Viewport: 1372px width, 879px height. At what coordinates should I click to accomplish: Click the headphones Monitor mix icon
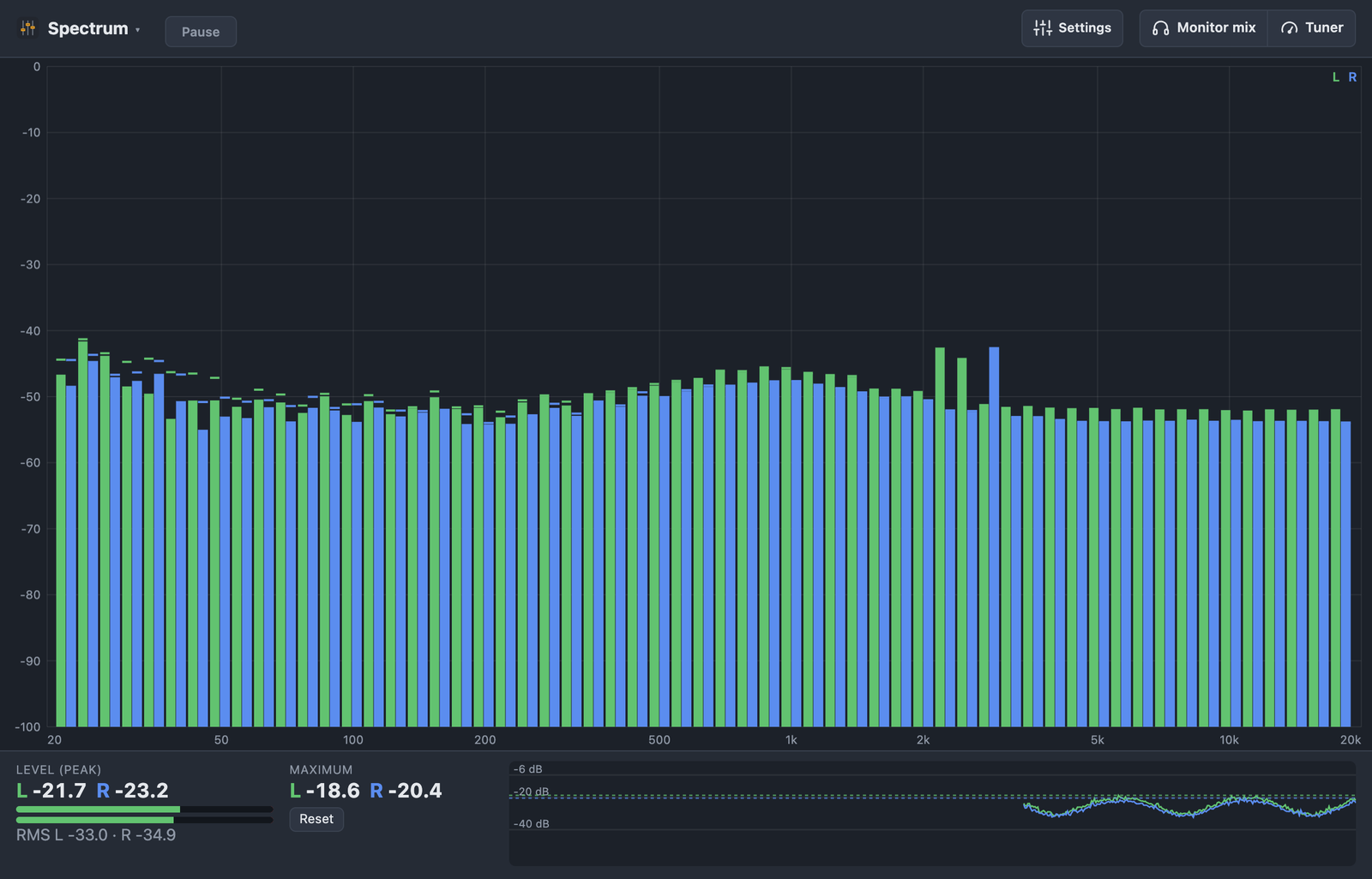click(x=1160, y=28)
